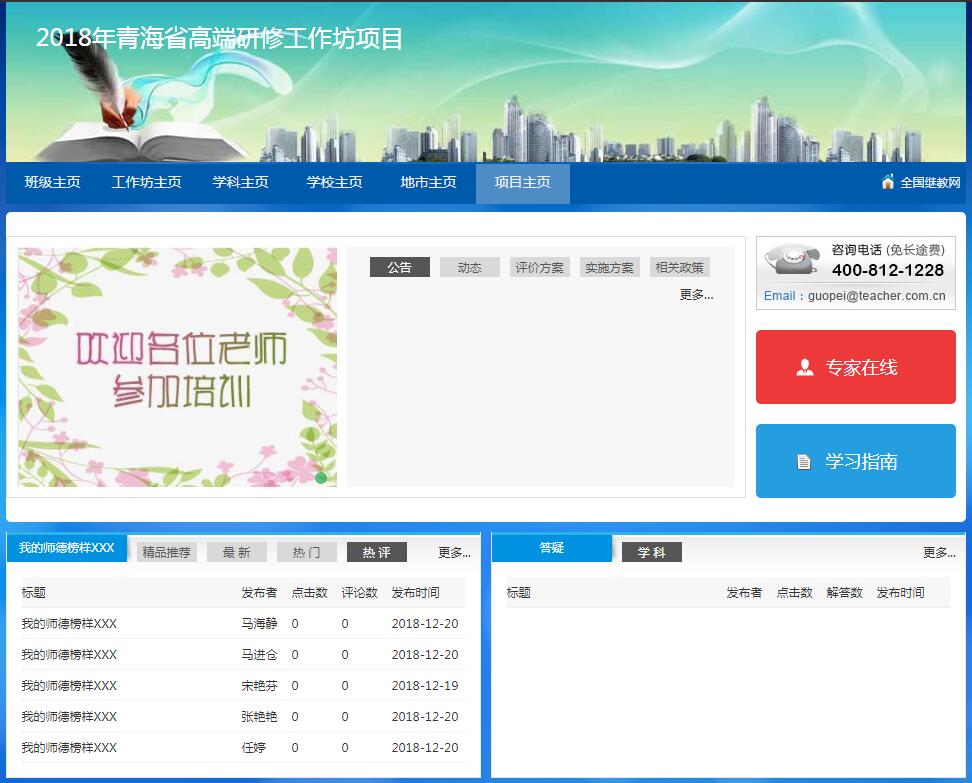Click 更多... in the 答疑 panel
Image resolution: width=972 pixels, height=783 pixels.
click(x=939, y=552)
